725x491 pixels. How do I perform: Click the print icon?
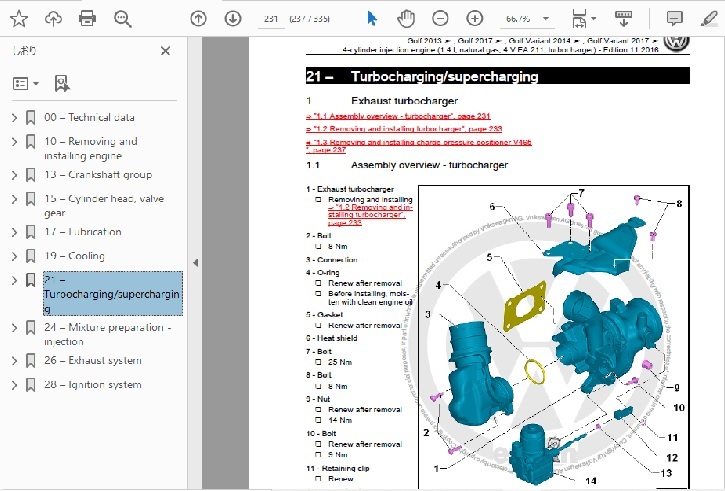pyautogui.click(x=87, y=18)
